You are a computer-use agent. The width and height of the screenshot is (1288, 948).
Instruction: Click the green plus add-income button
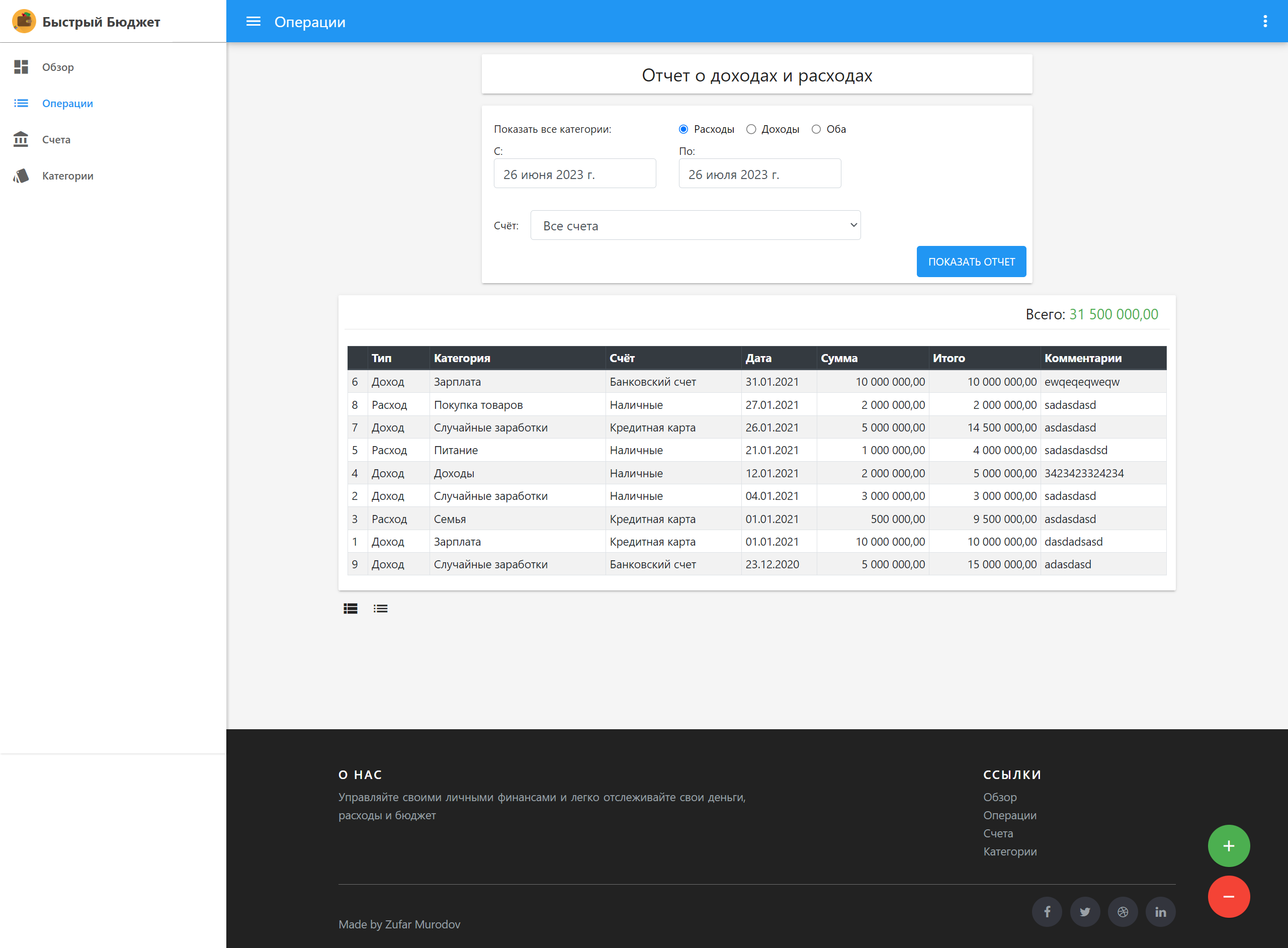(1228, 846)
